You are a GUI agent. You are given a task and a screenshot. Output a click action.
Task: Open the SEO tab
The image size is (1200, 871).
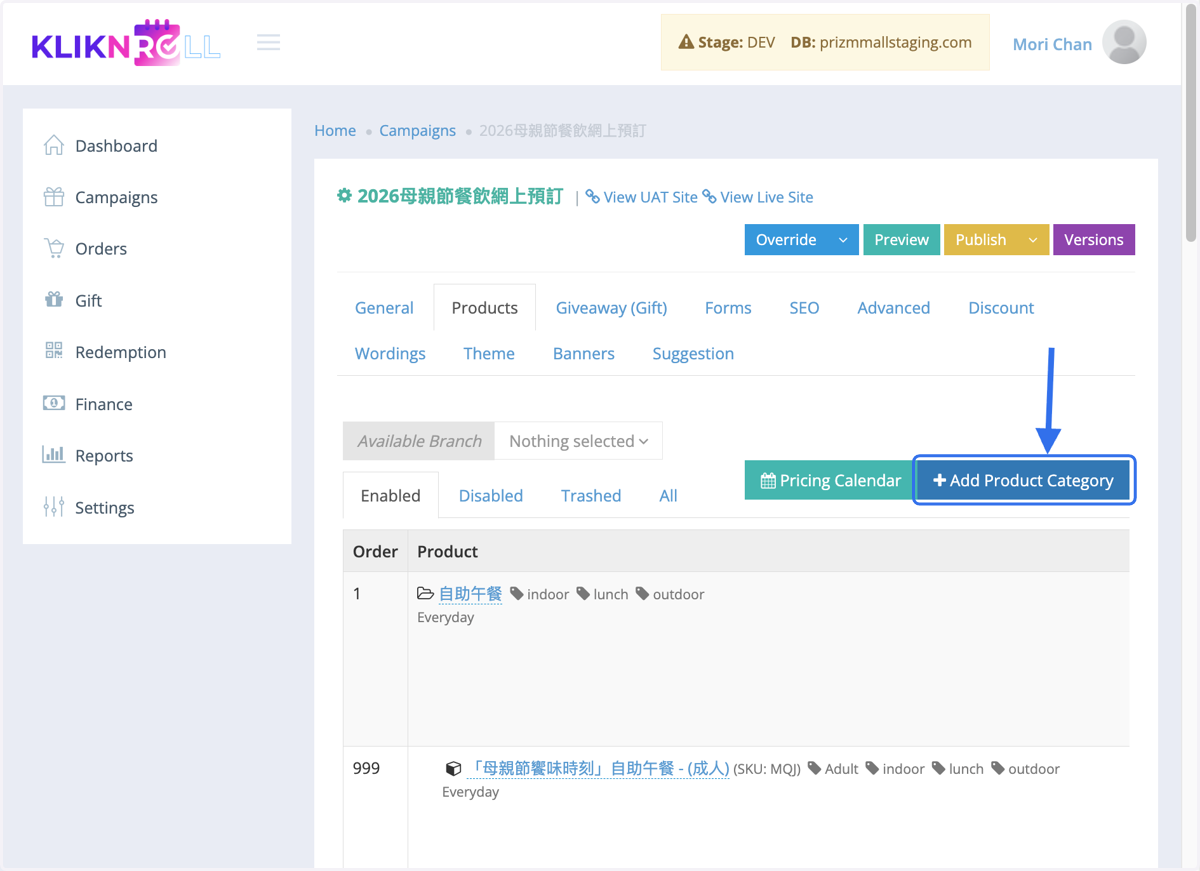point(804,307)
